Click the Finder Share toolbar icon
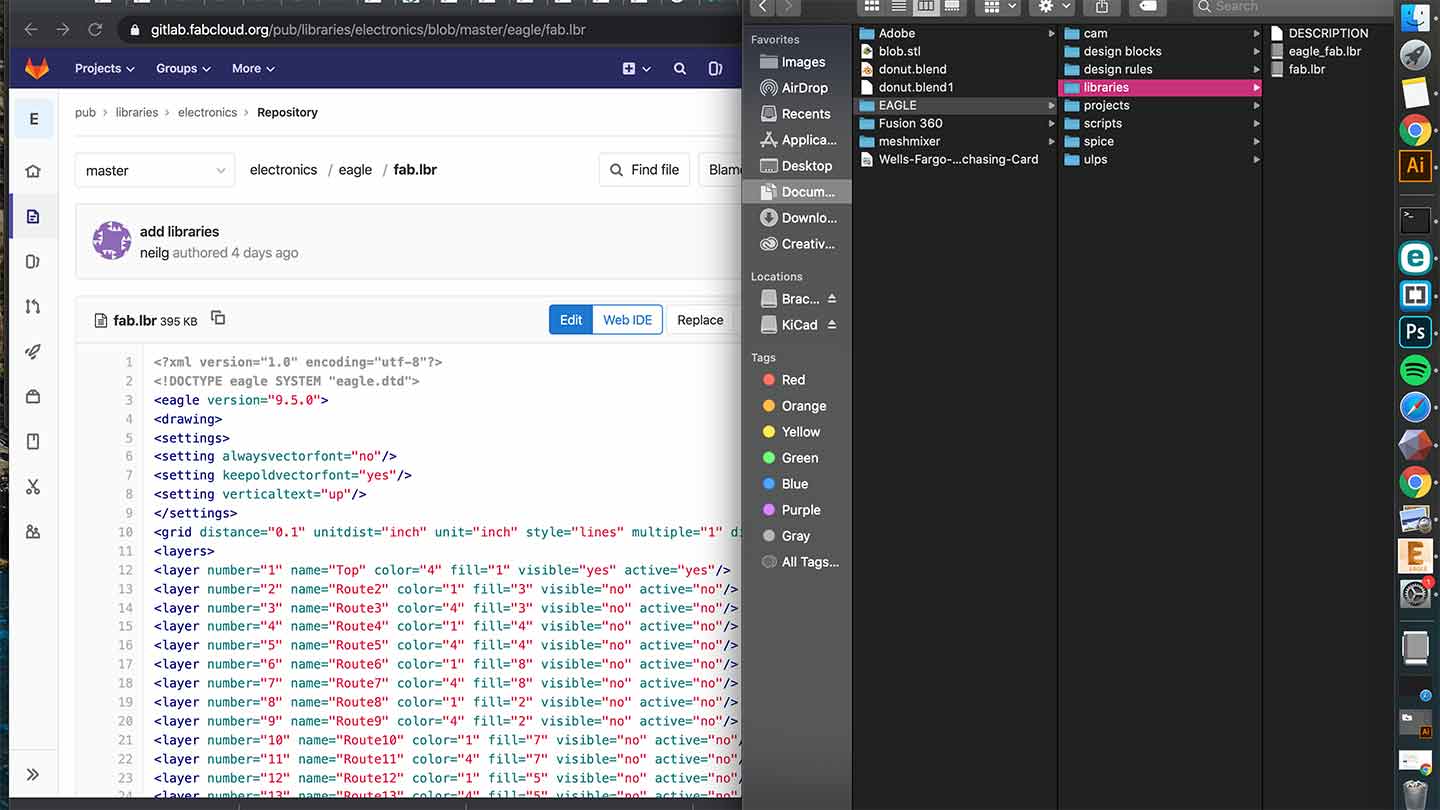This screenshot has height=810, width=1440. (1102, 6)
